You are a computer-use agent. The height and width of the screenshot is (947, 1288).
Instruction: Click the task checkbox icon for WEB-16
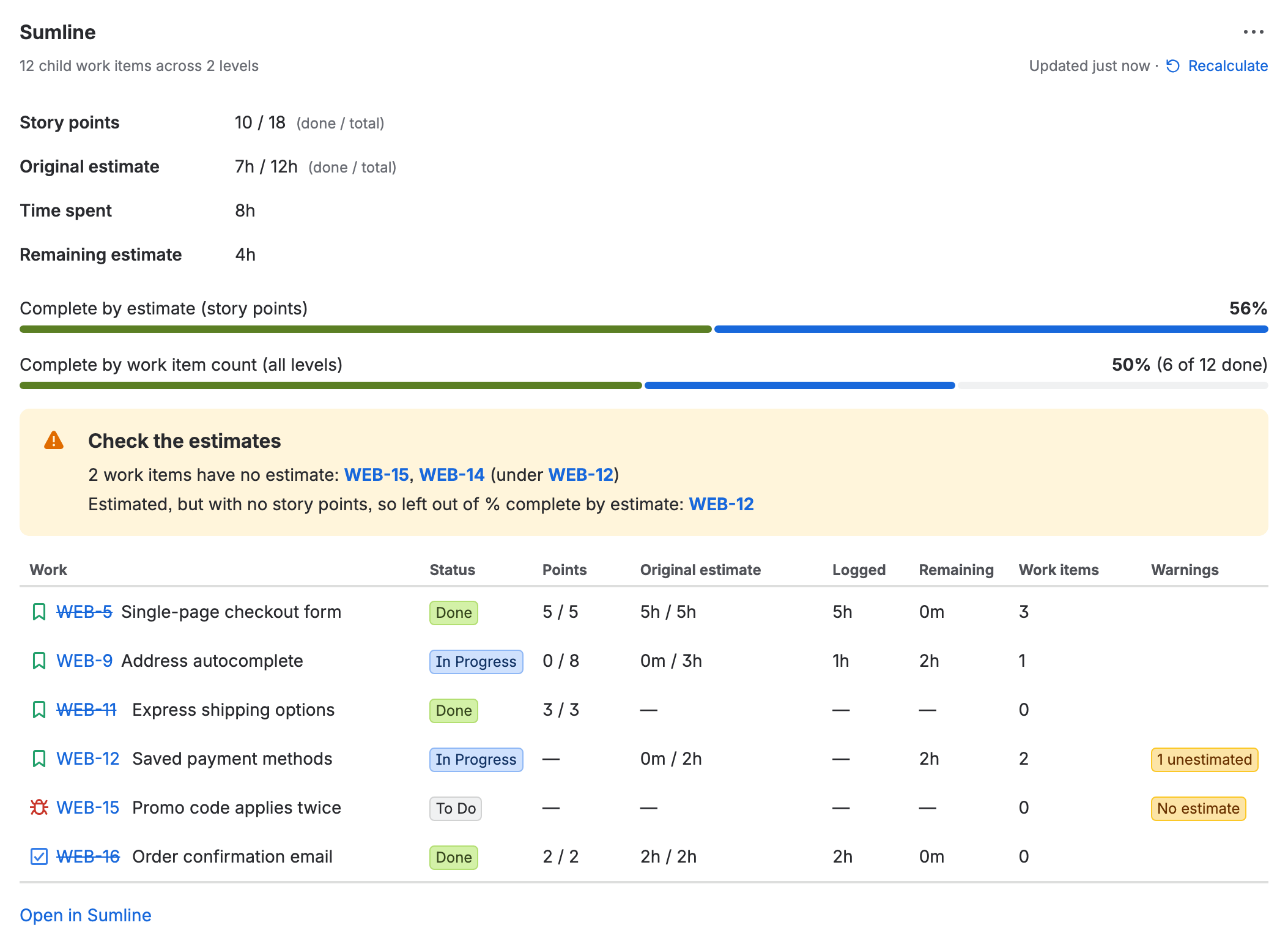[x=39, y=856]
